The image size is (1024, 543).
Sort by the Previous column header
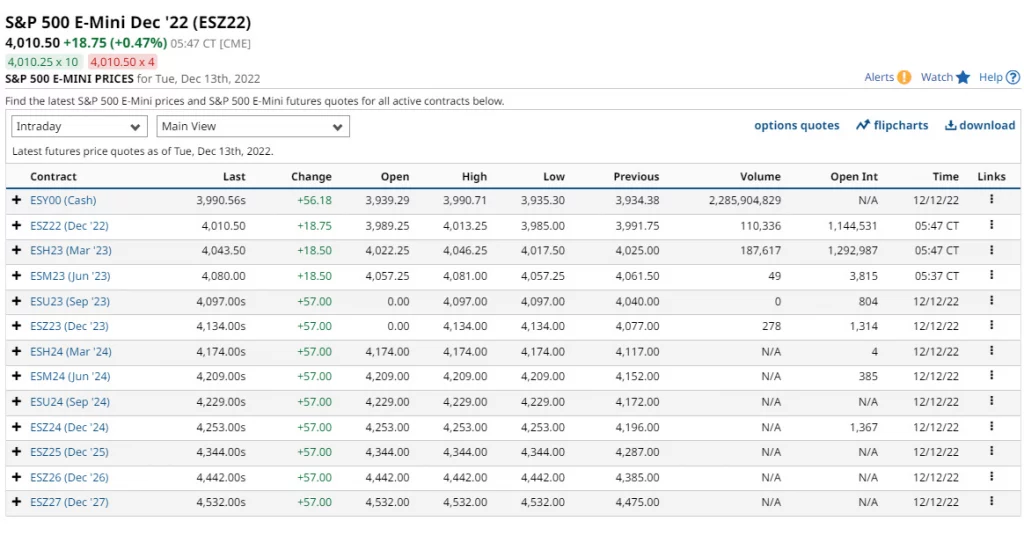point(636,176)
